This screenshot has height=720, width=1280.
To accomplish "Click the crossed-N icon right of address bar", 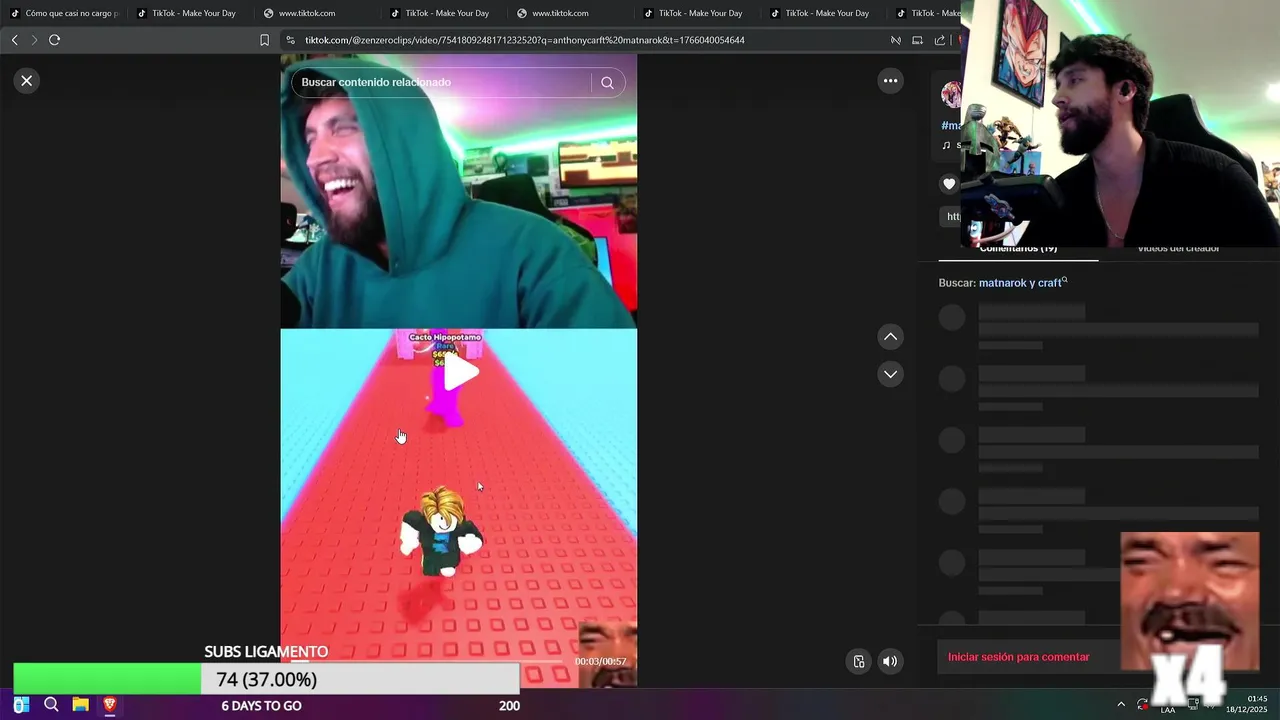I will tap(896, 40).
